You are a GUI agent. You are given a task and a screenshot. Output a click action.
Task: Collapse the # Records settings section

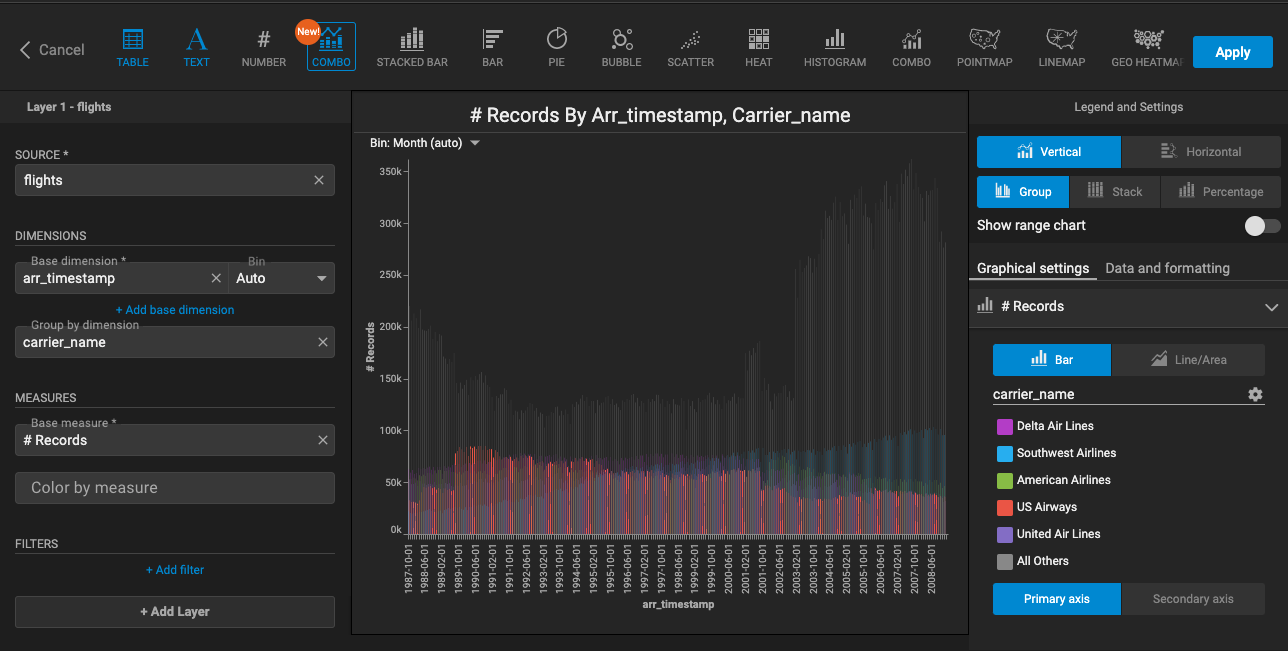[x=1271, y=307]
